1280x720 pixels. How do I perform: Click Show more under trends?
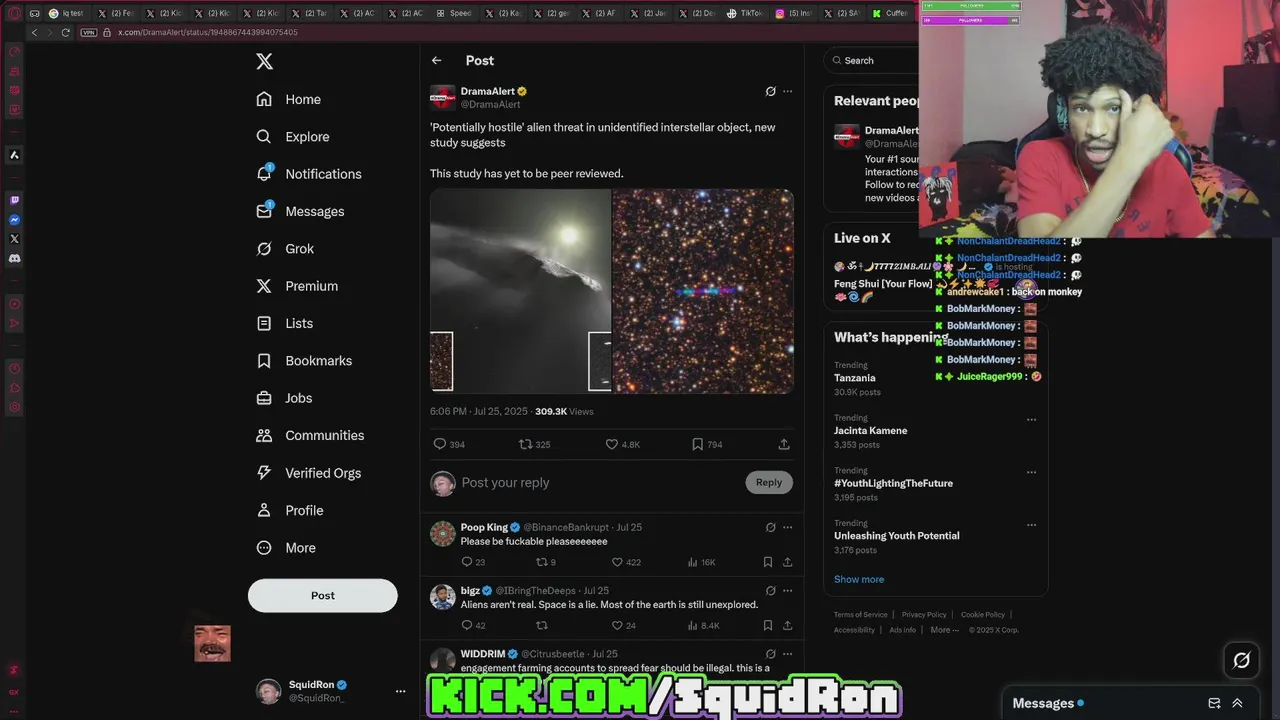(x=859, y=579)
